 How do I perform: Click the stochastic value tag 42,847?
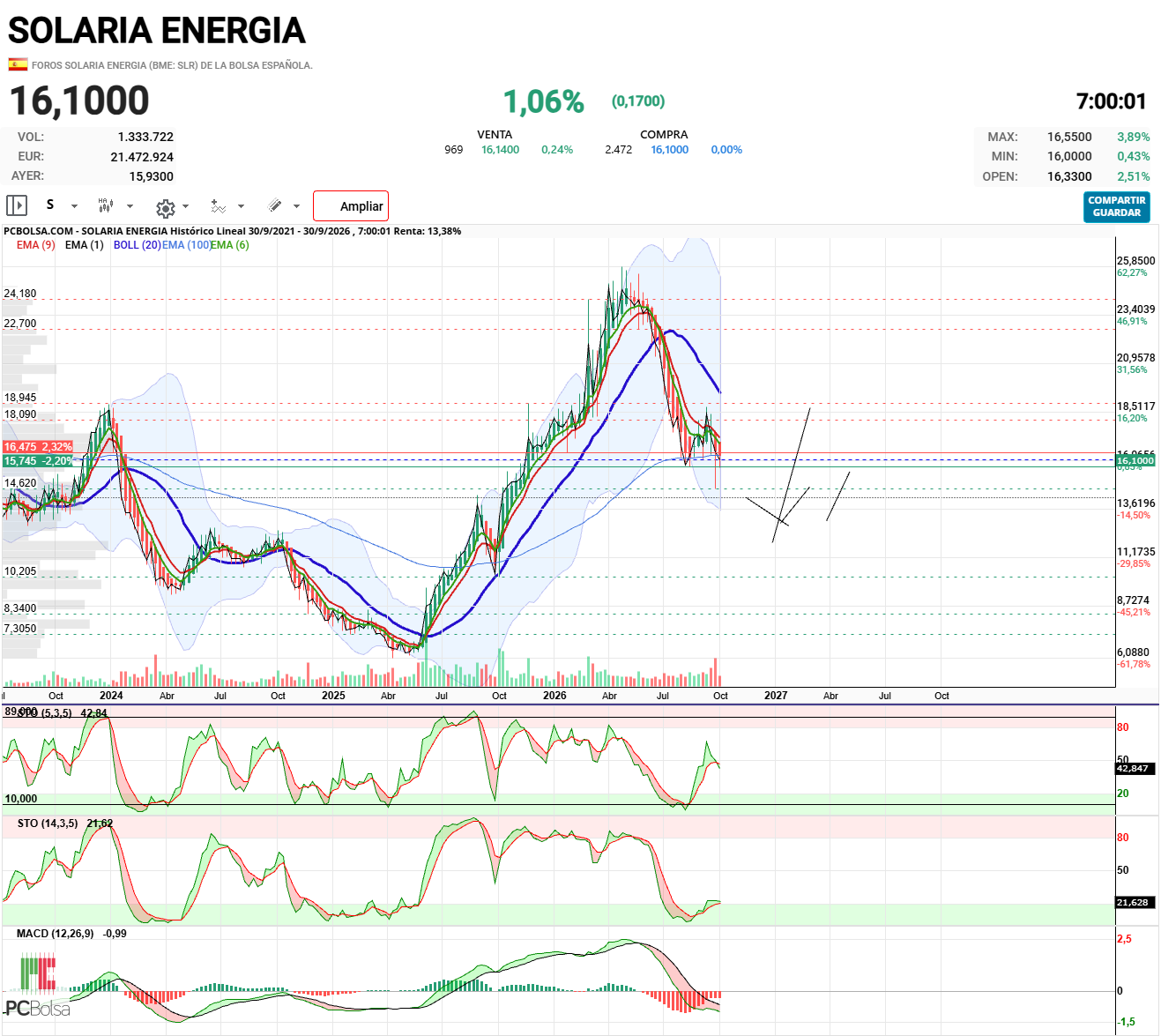[1133, 769]
